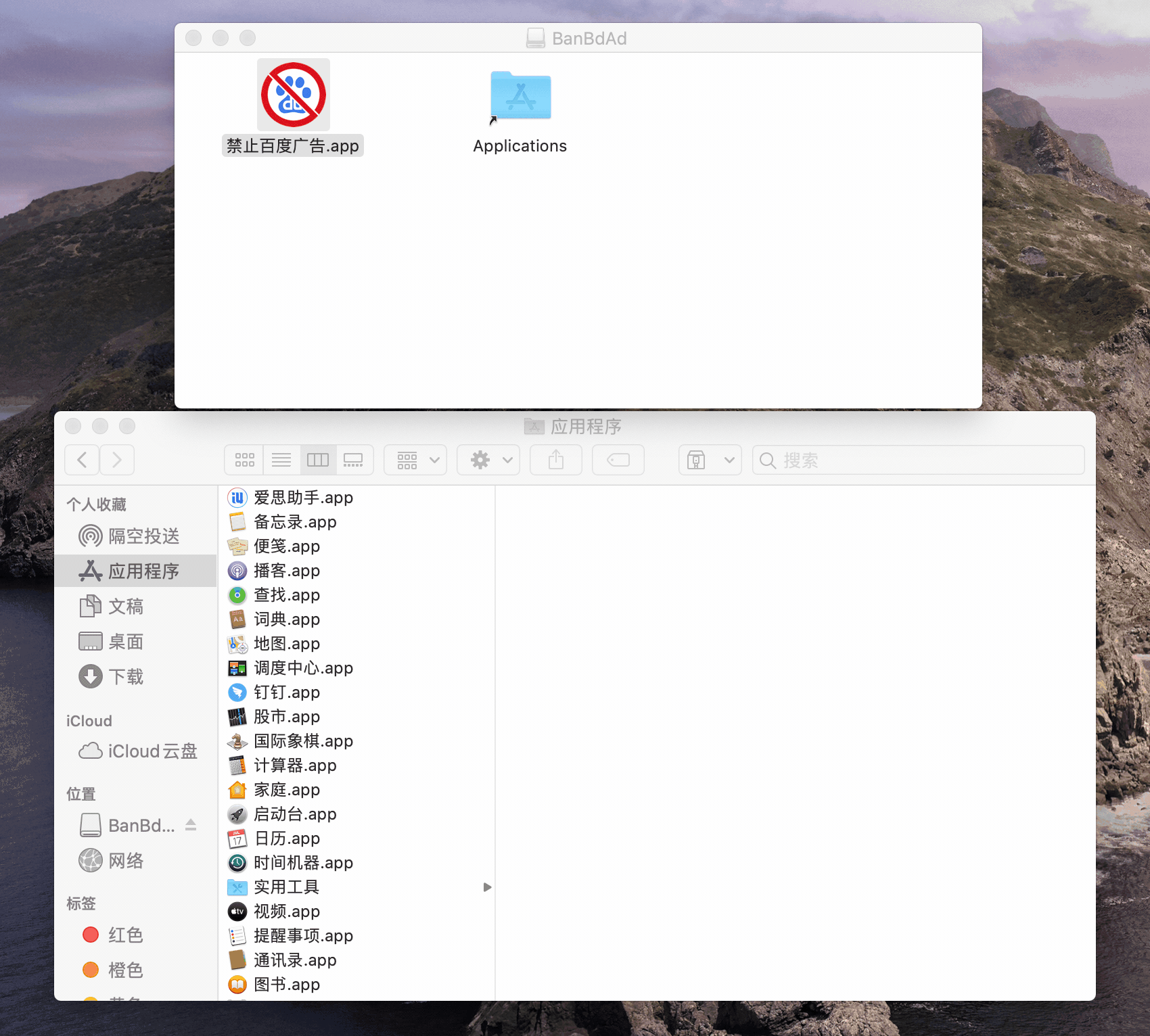Switch Finder to list view
This screenshot has height=1036, width=1150.
pyautogui.click(x=281, y=460)
